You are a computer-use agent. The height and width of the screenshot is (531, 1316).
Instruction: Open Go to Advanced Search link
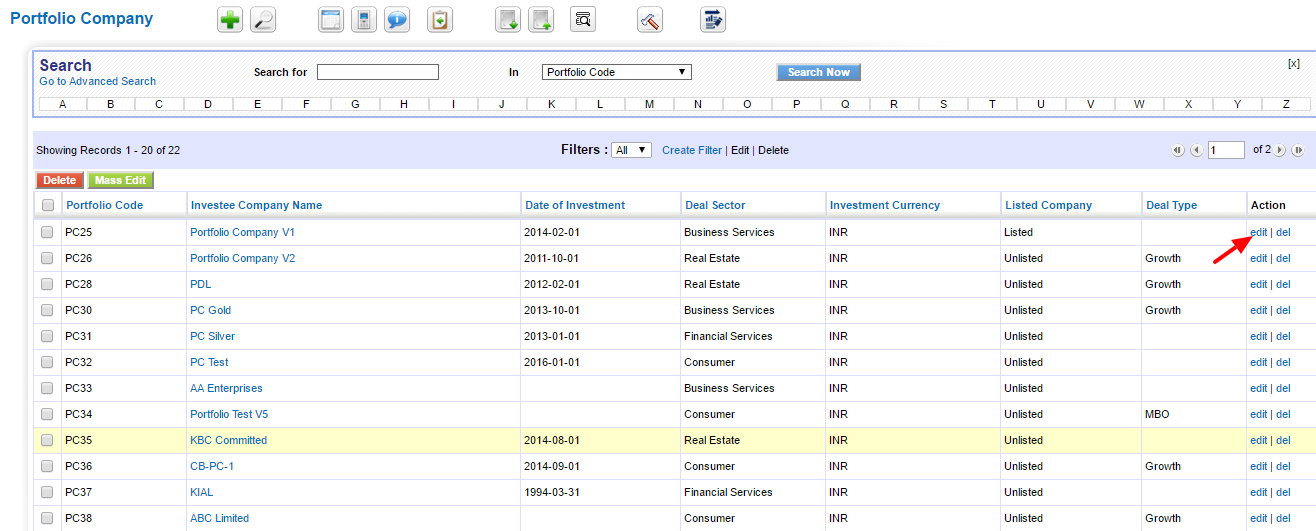(x=98, y=81)
